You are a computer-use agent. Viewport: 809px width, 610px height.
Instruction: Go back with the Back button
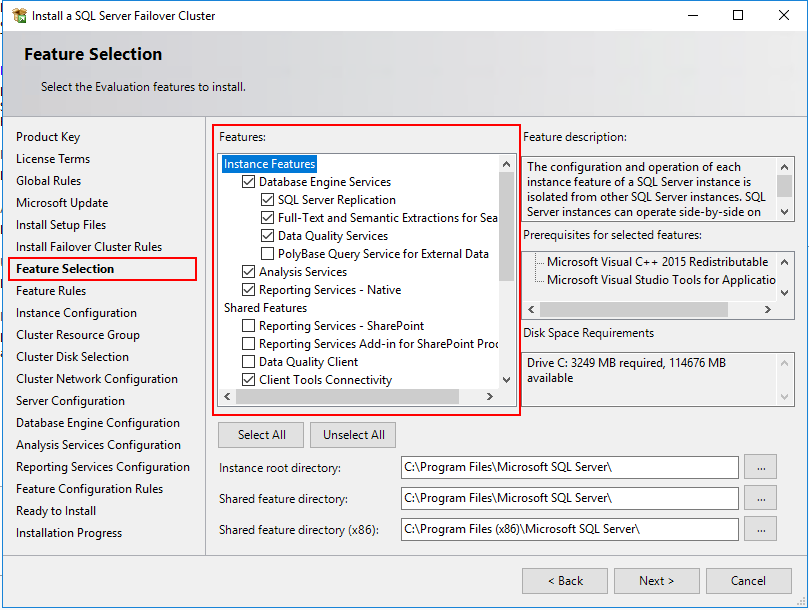(565, 581)
